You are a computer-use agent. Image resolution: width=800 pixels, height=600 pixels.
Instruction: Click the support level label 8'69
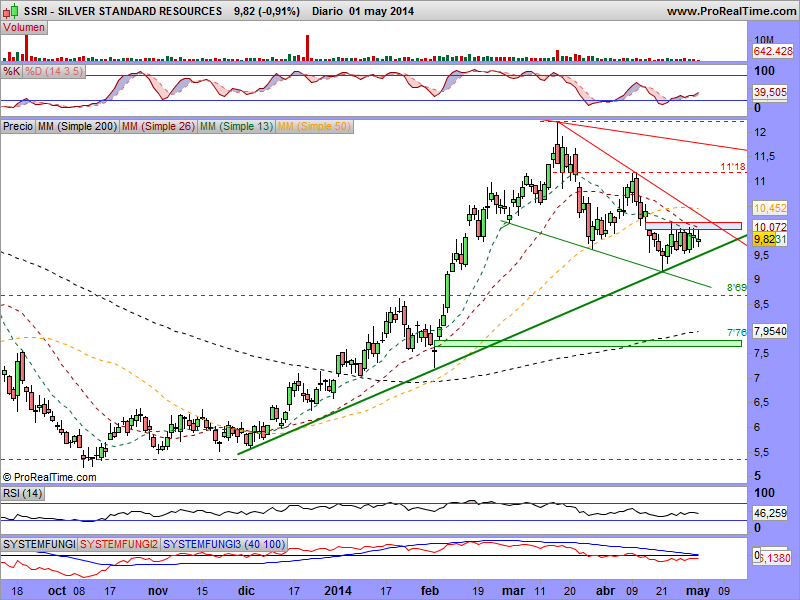coord(736,288)
